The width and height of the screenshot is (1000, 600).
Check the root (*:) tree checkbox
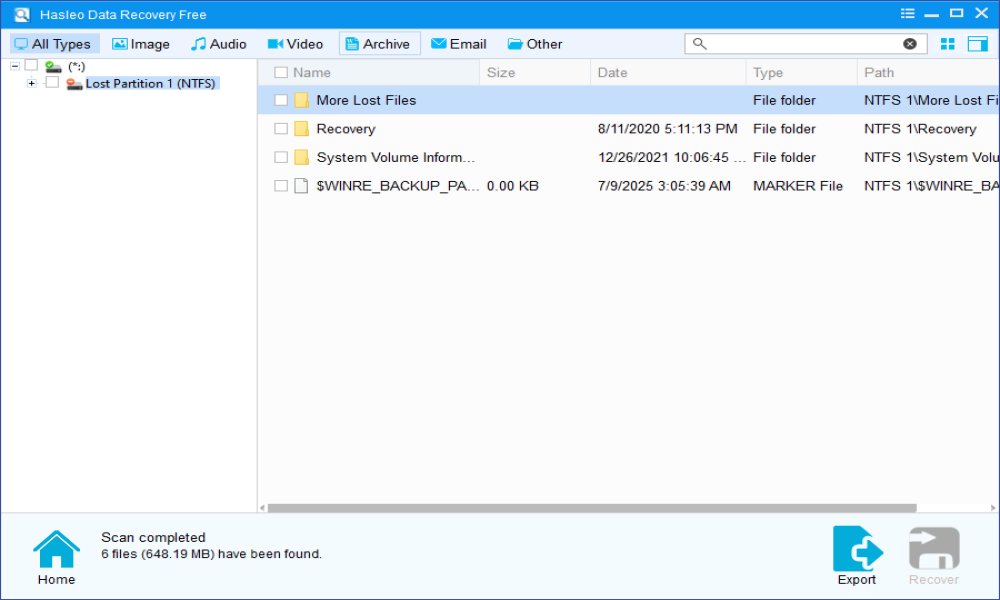[x=31, y=66]
